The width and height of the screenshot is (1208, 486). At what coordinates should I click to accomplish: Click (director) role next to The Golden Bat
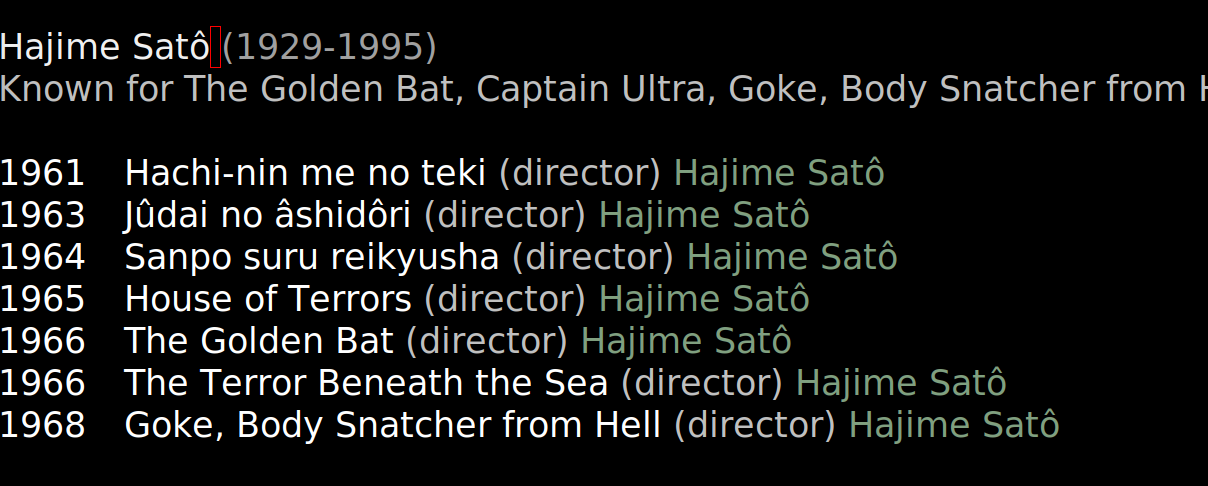487,341
